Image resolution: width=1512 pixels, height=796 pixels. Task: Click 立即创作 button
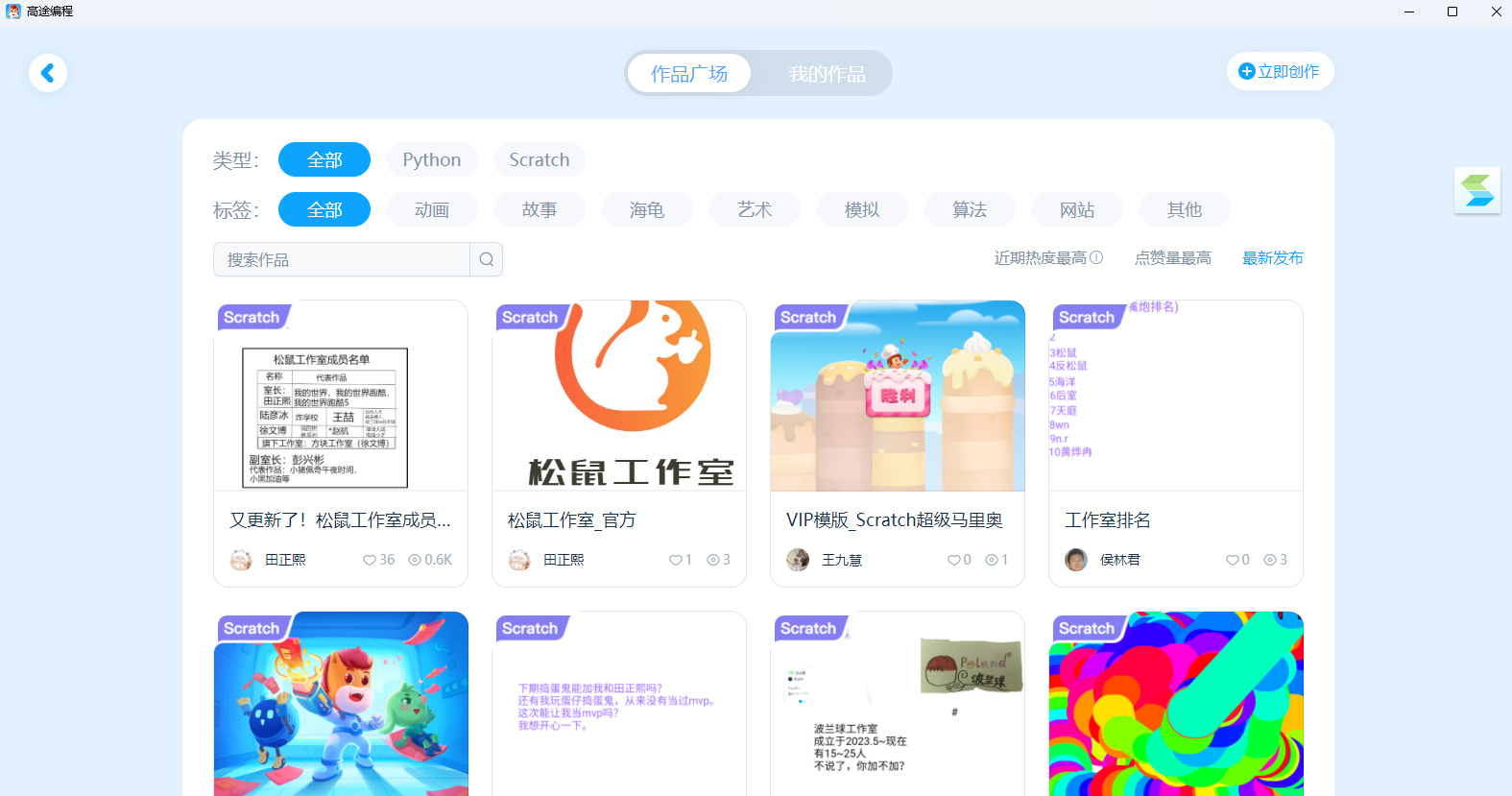tap(1280, 71)
